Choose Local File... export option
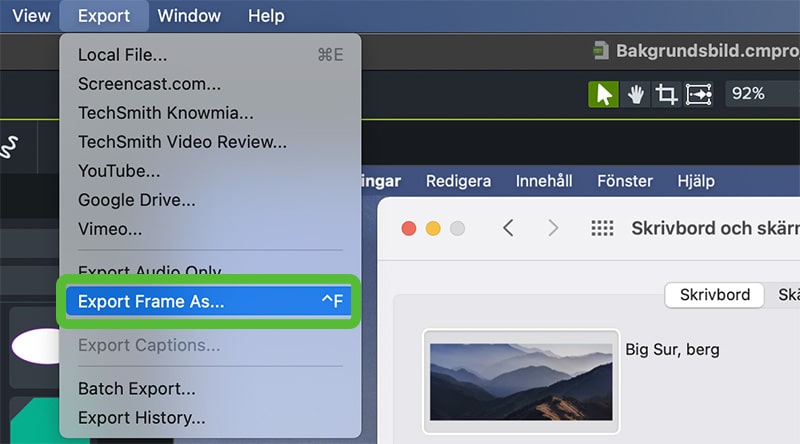800x444 pixels. pos(210,55)
